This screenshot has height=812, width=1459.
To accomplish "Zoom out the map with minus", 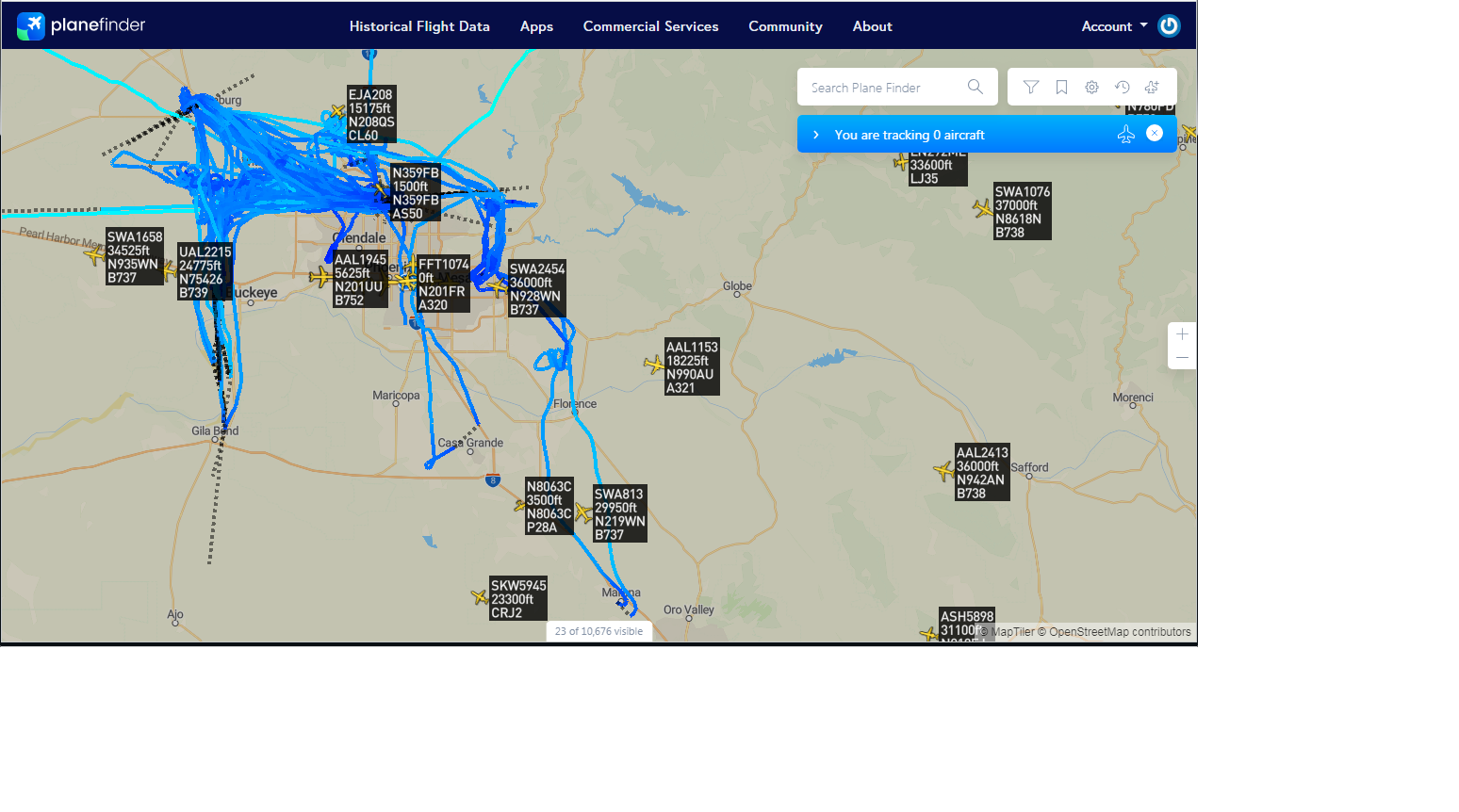I will tap(1182, 358).
